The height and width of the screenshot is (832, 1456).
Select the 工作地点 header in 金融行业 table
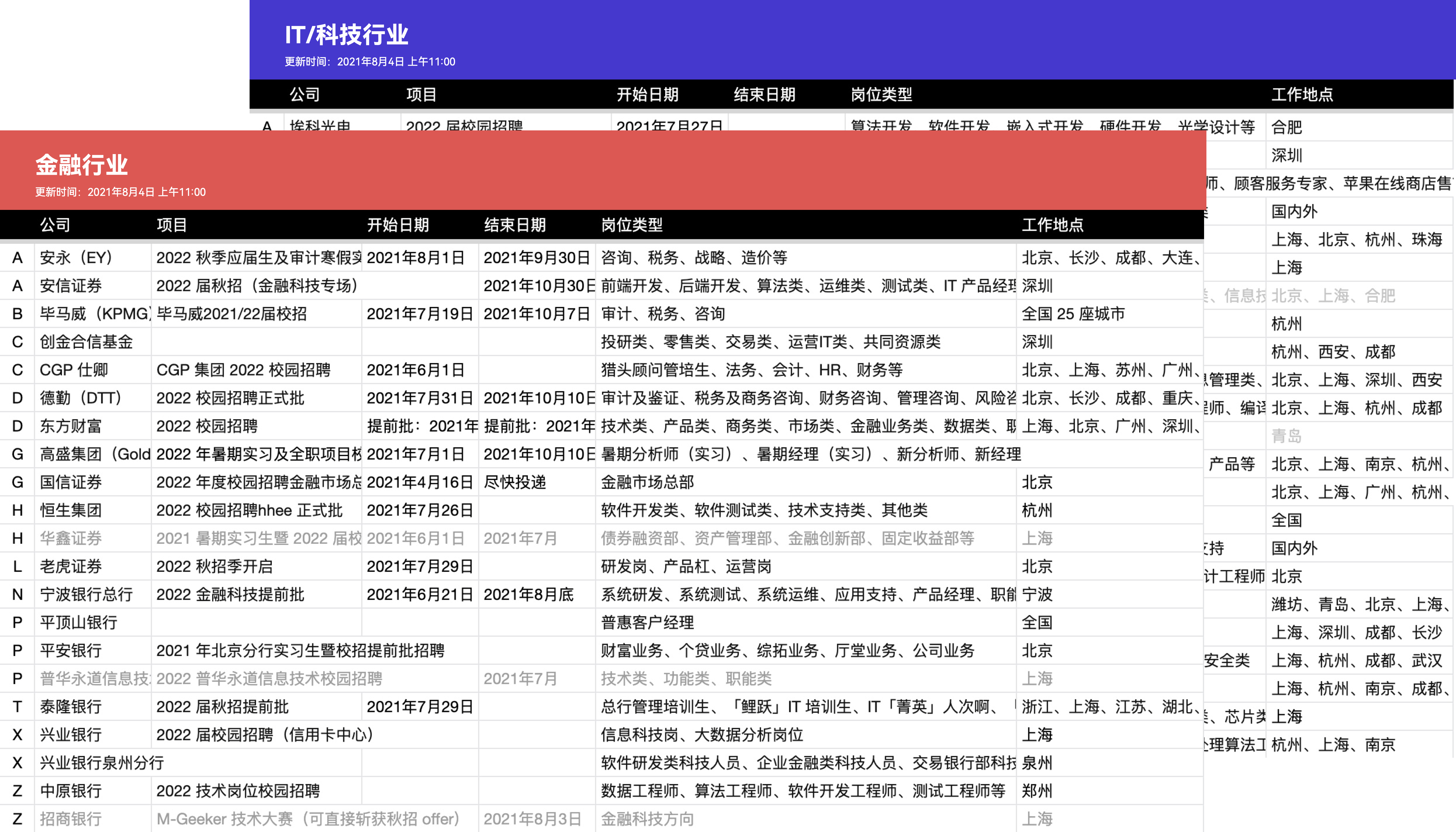pyautogui.click(x=1053, y=225)
